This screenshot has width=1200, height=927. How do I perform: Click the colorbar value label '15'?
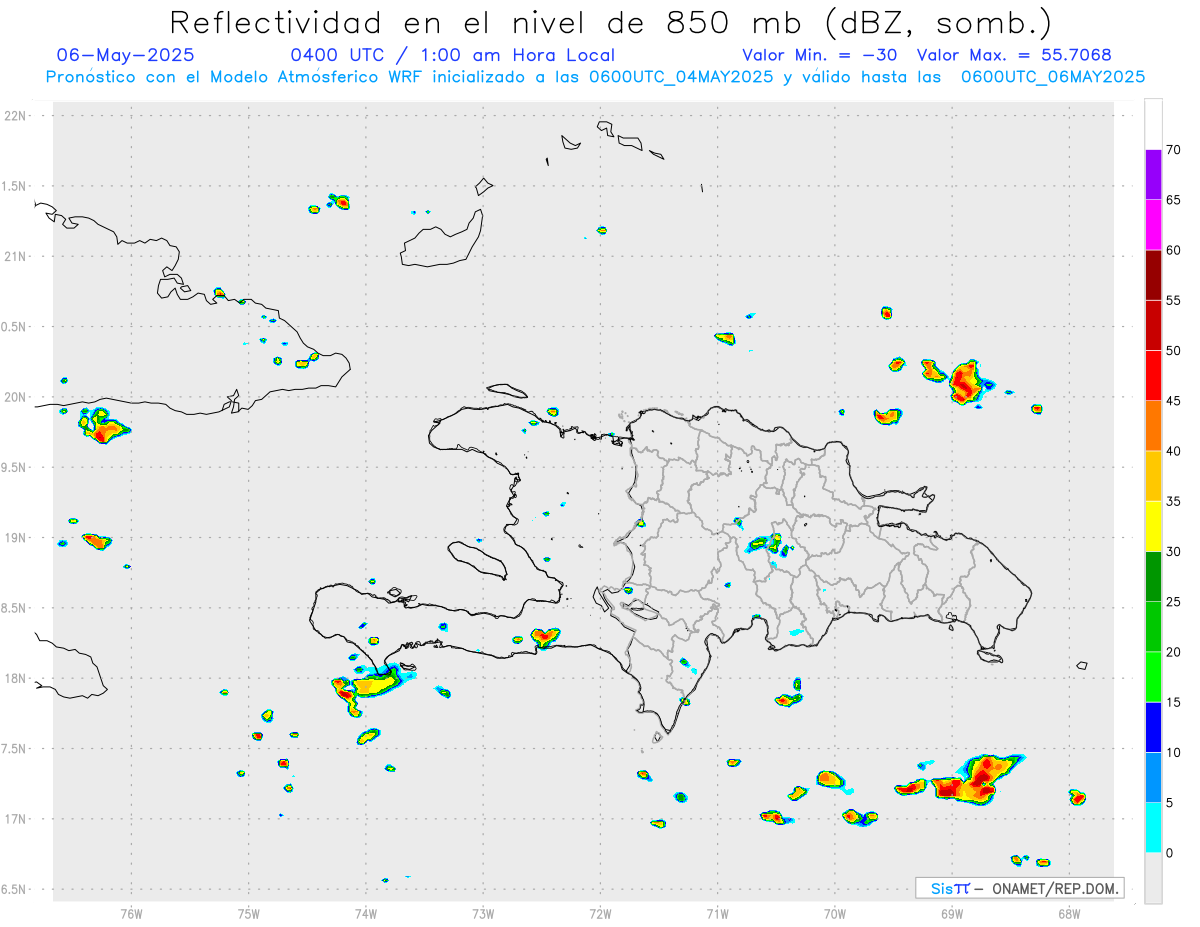pyautogui.click(x=1173, y=703)
